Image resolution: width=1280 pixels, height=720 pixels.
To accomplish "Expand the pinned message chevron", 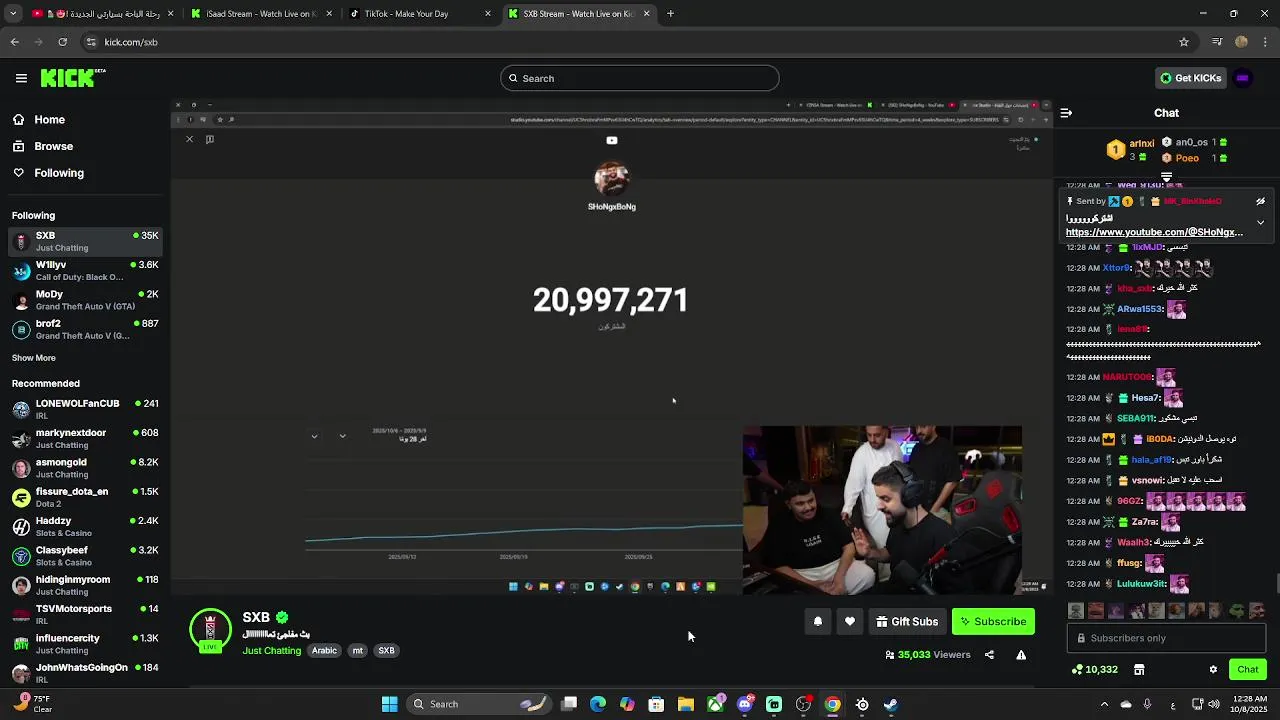I will tap(1260, 222).
